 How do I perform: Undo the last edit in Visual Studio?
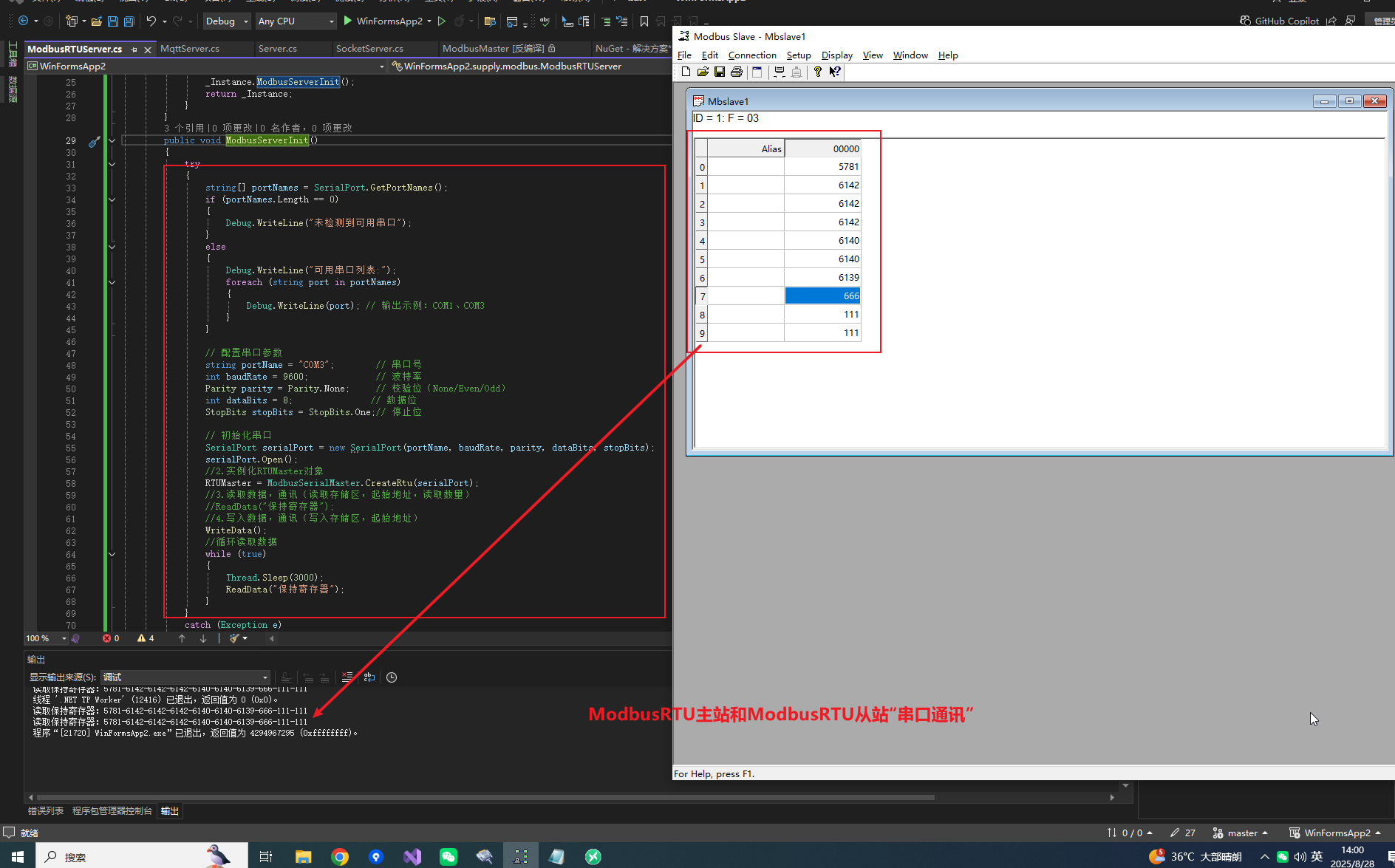151,21
